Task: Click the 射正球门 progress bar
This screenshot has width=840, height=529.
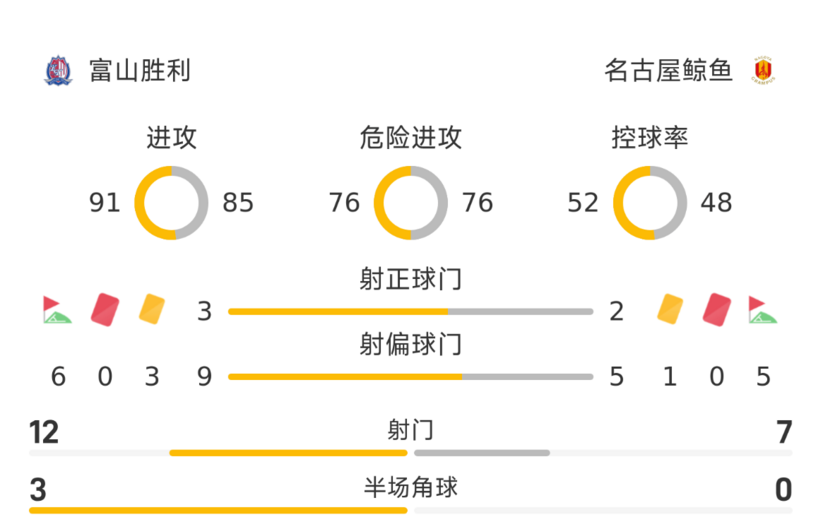Action: (x=411, y=312)
